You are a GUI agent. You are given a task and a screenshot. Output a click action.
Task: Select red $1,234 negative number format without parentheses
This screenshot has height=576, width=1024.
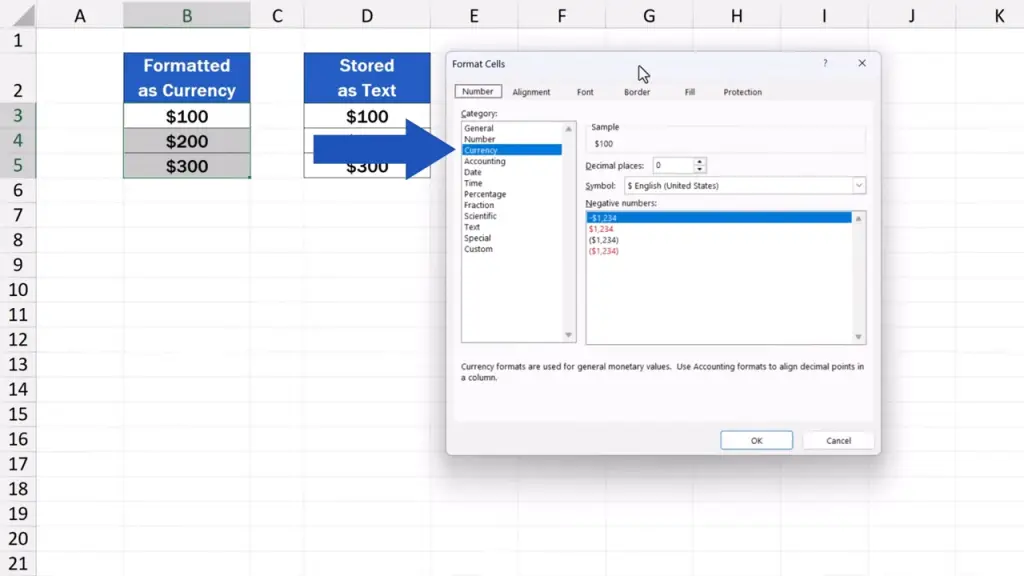603,229
